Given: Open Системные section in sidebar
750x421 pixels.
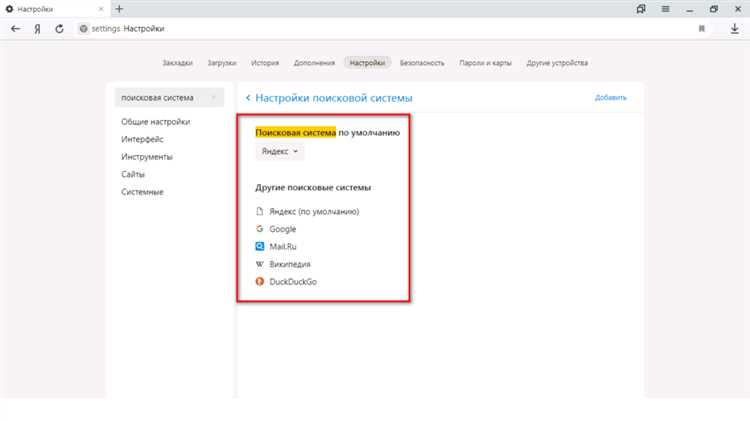Looking at the screenshot, I should pos(142,192).
